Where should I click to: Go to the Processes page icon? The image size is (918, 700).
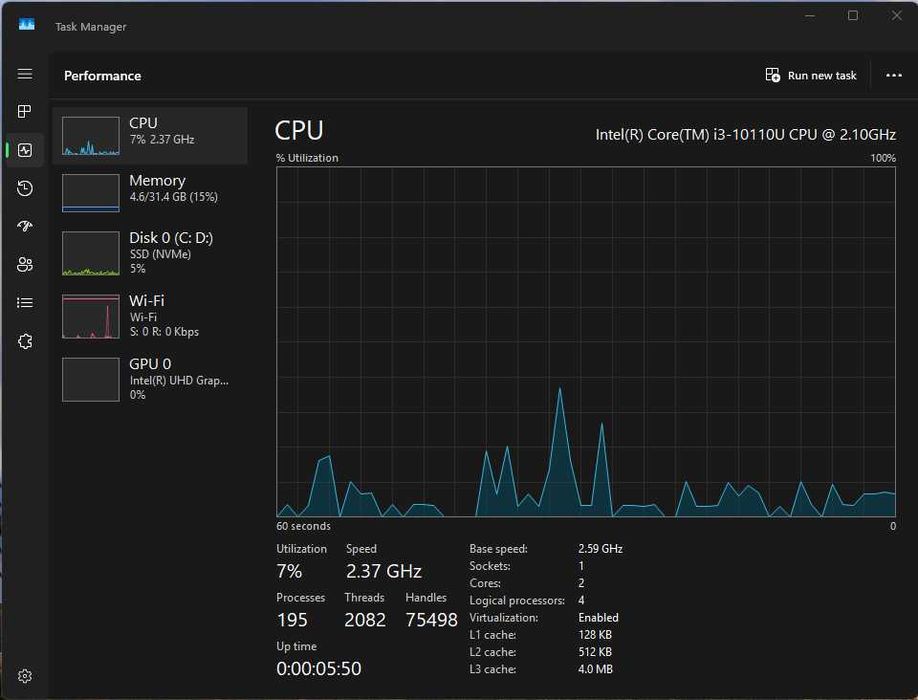pyautogui.click(x=25, y=111)
